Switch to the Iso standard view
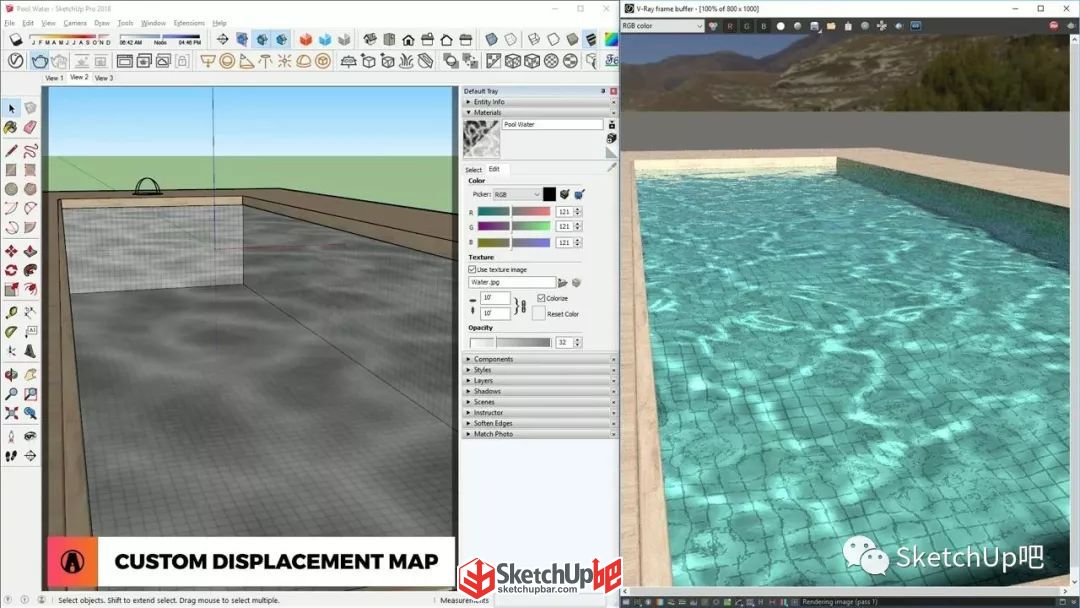The image size is (1080, 608). click(370, 39)
